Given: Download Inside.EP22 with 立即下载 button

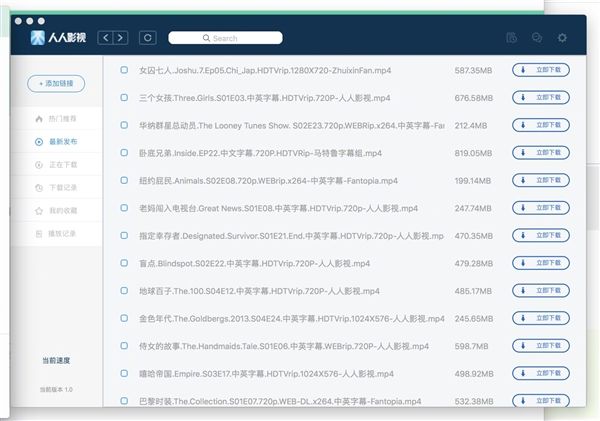Looking at the screenshot, I should point(541,153).
